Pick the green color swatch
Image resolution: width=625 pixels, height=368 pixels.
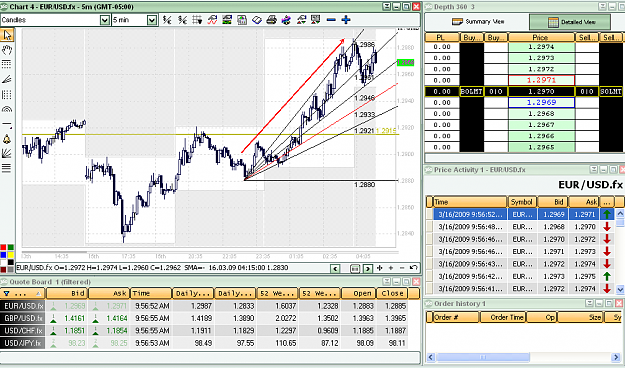(10, 248)
